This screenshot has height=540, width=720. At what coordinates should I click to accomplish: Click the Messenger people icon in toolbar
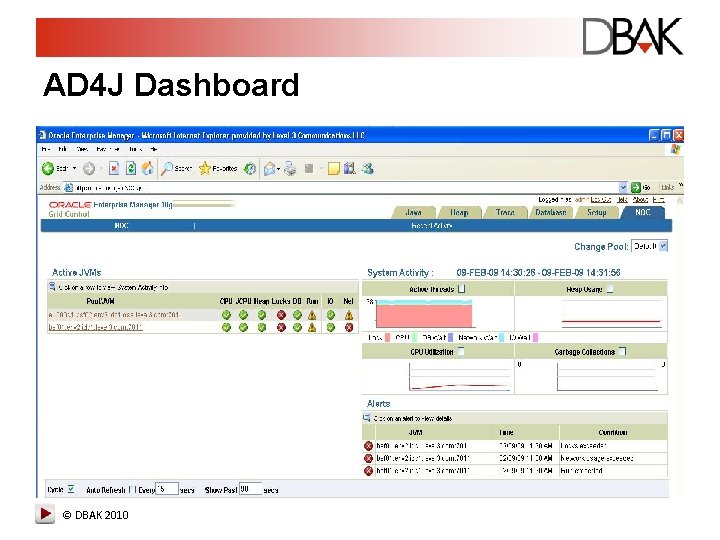pyautogui.click(x=367, y=169)
